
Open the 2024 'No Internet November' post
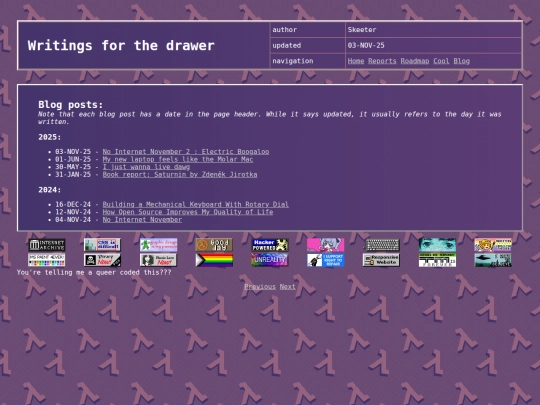tap(142, 219)
